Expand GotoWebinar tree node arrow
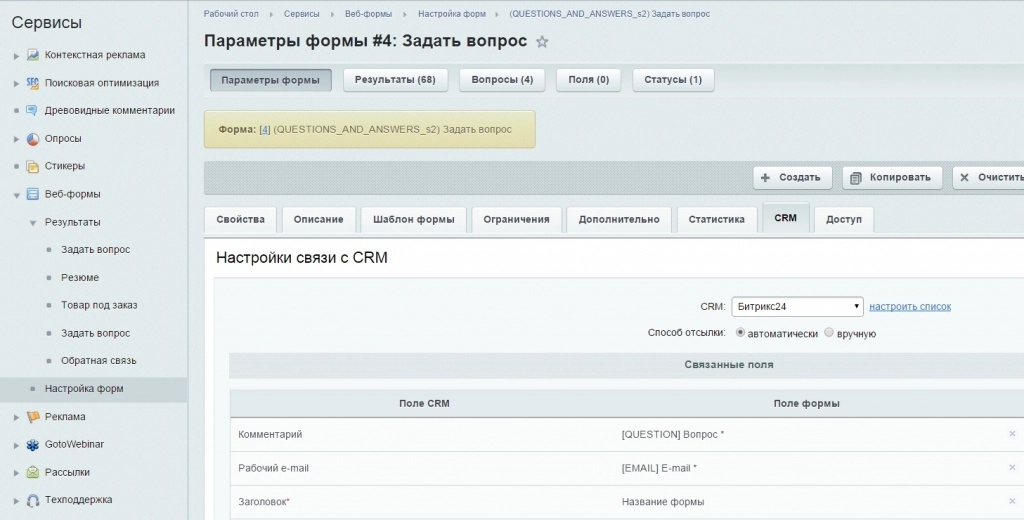This screenshot has width=1024, height=520. 16,446
